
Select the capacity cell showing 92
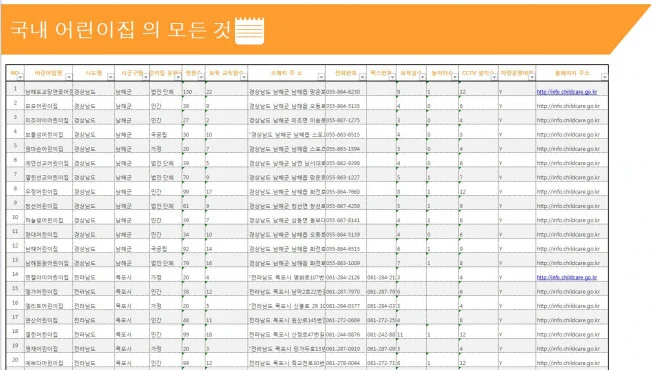[194, 246]
